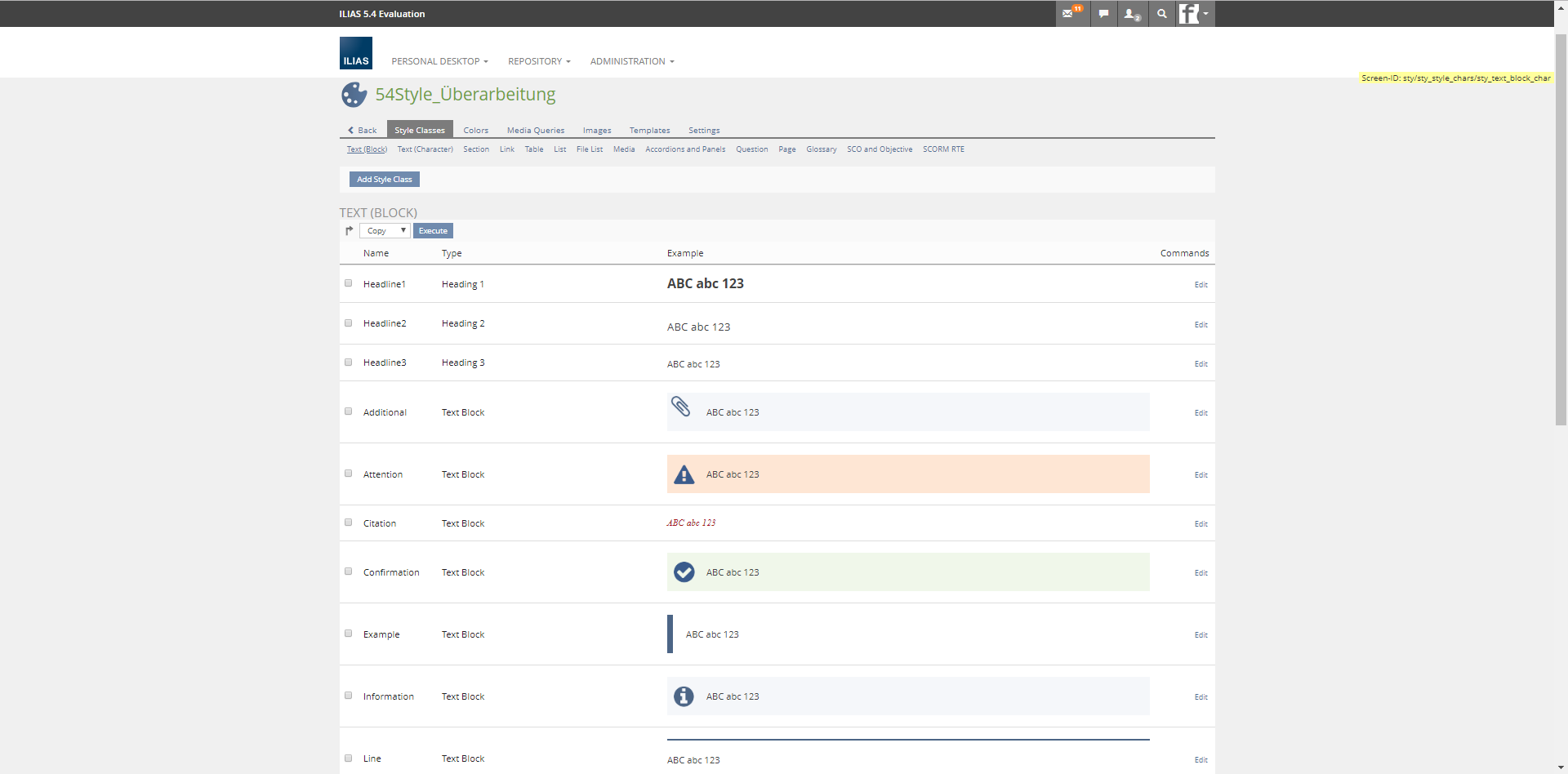The height and width of the screenshot is (774, 1568).
Task: Click the Add Style Class button
Action: 384,180
